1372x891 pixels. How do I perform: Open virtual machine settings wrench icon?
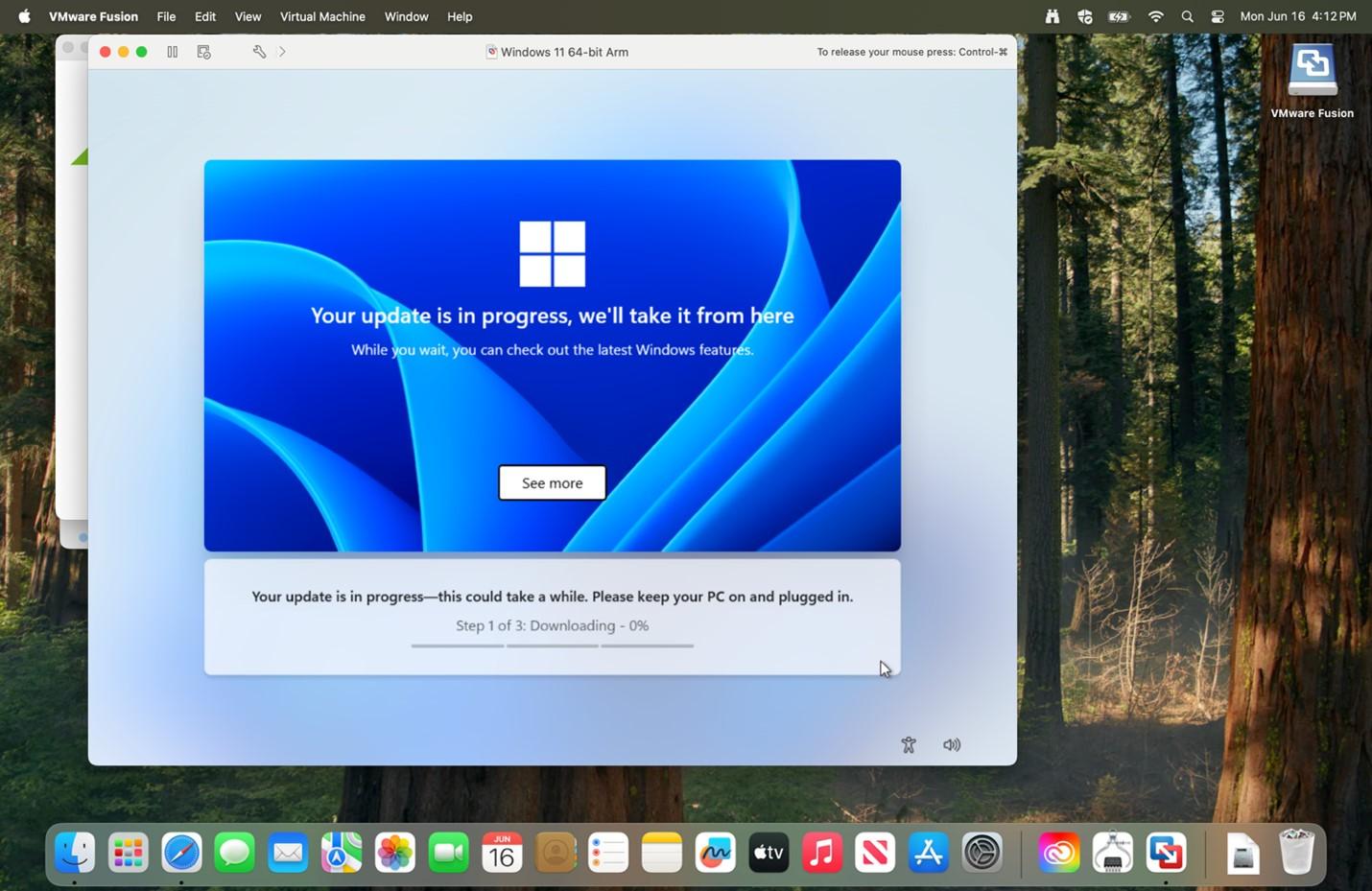(259, 52)
